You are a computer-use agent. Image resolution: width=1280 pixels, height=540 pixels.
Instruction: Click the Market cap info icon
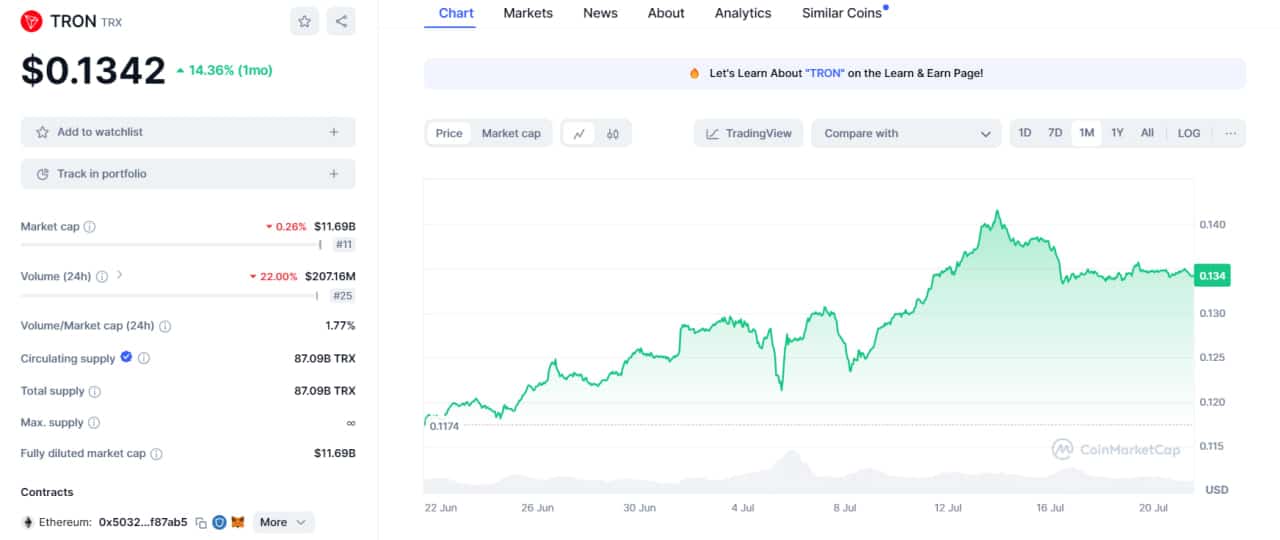[x=89, y=227]
